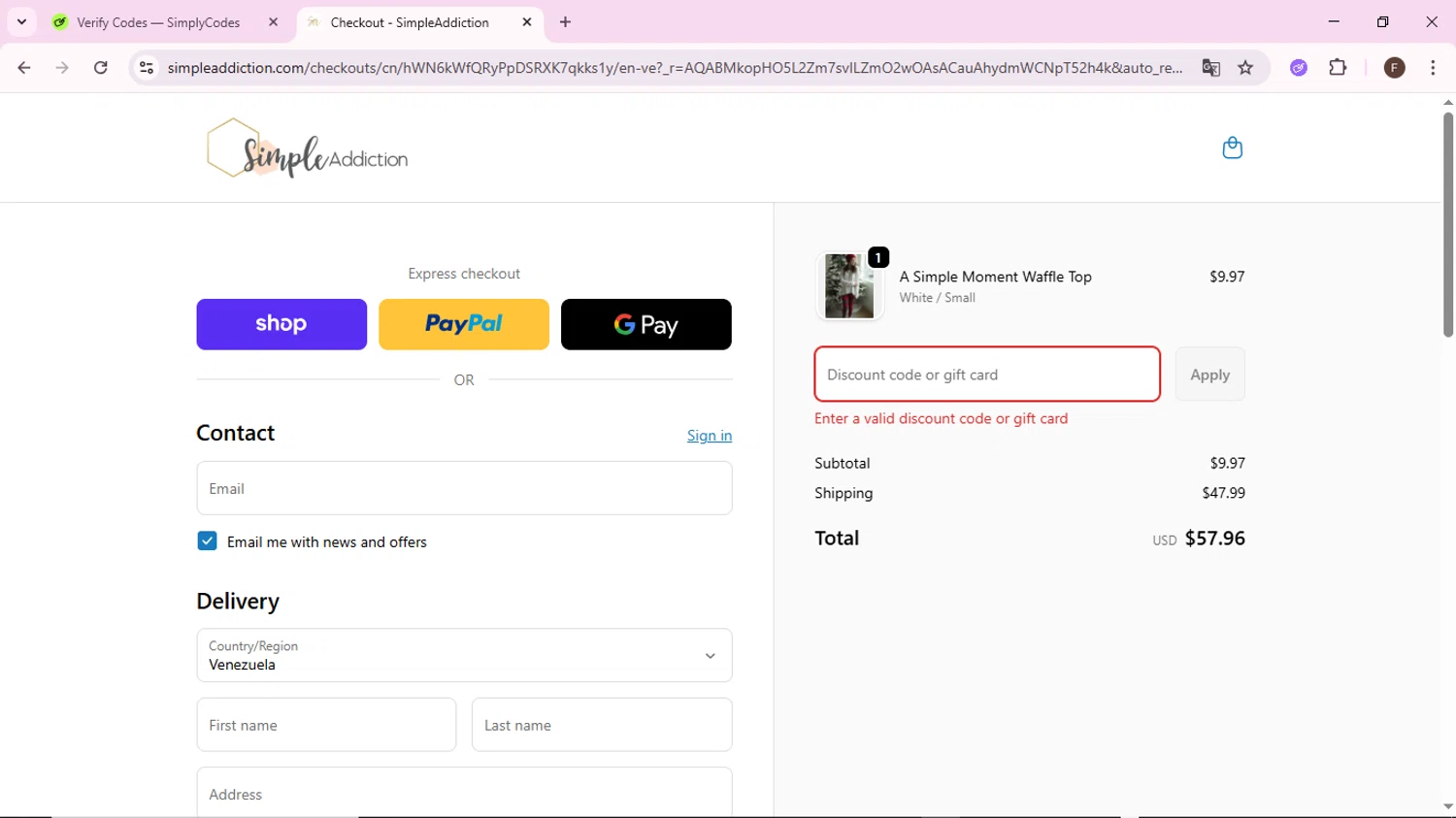Viewport: 1456px width, 818px height.
Task: Open the tab search dropdown arrow
Action: (x=21, y=21)
